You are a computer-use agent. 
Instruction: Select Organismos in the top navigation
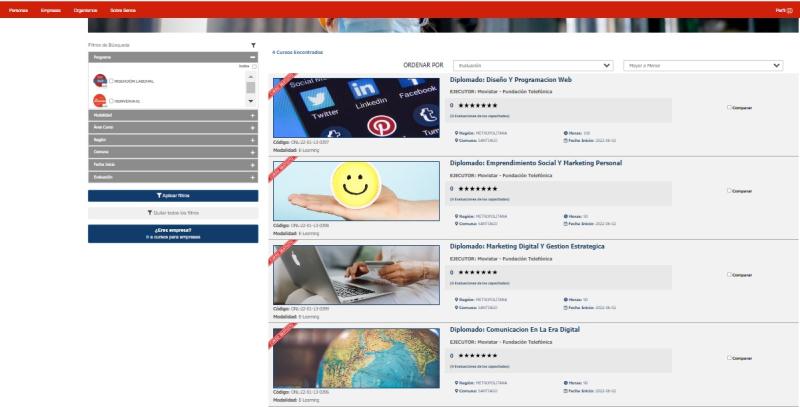[86, 9]
